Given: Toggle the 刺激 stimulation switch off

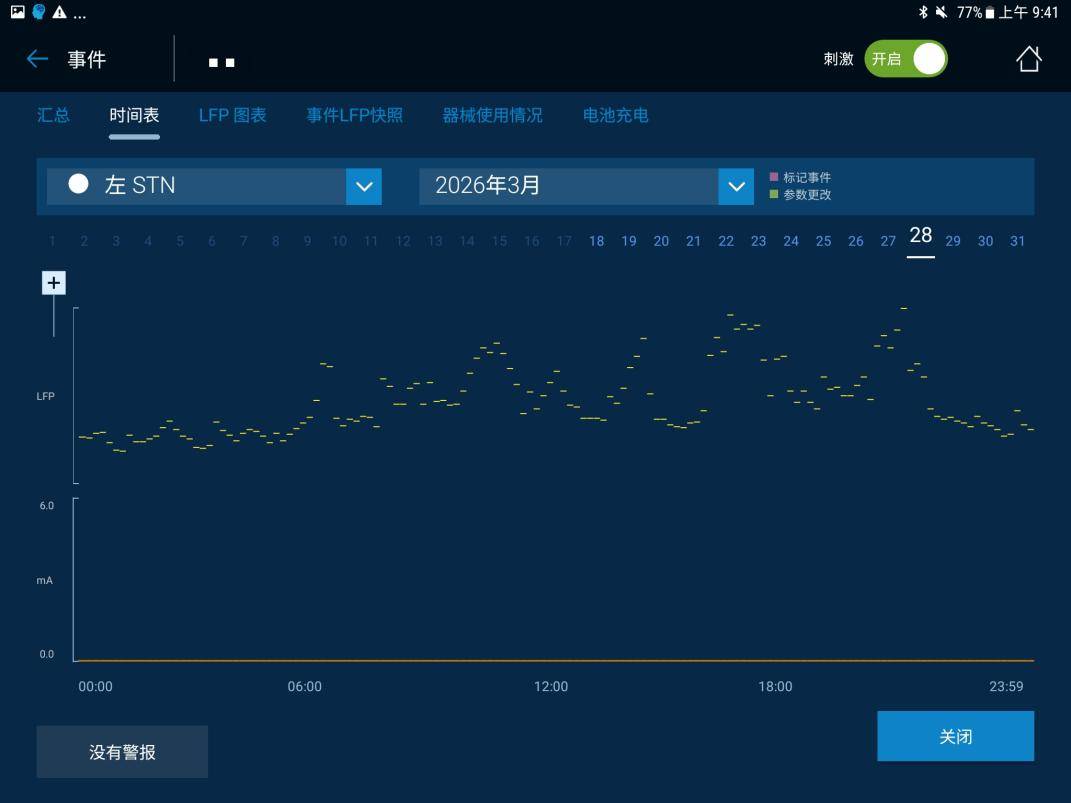Looking at the screenshot, I should coord(906,59).
